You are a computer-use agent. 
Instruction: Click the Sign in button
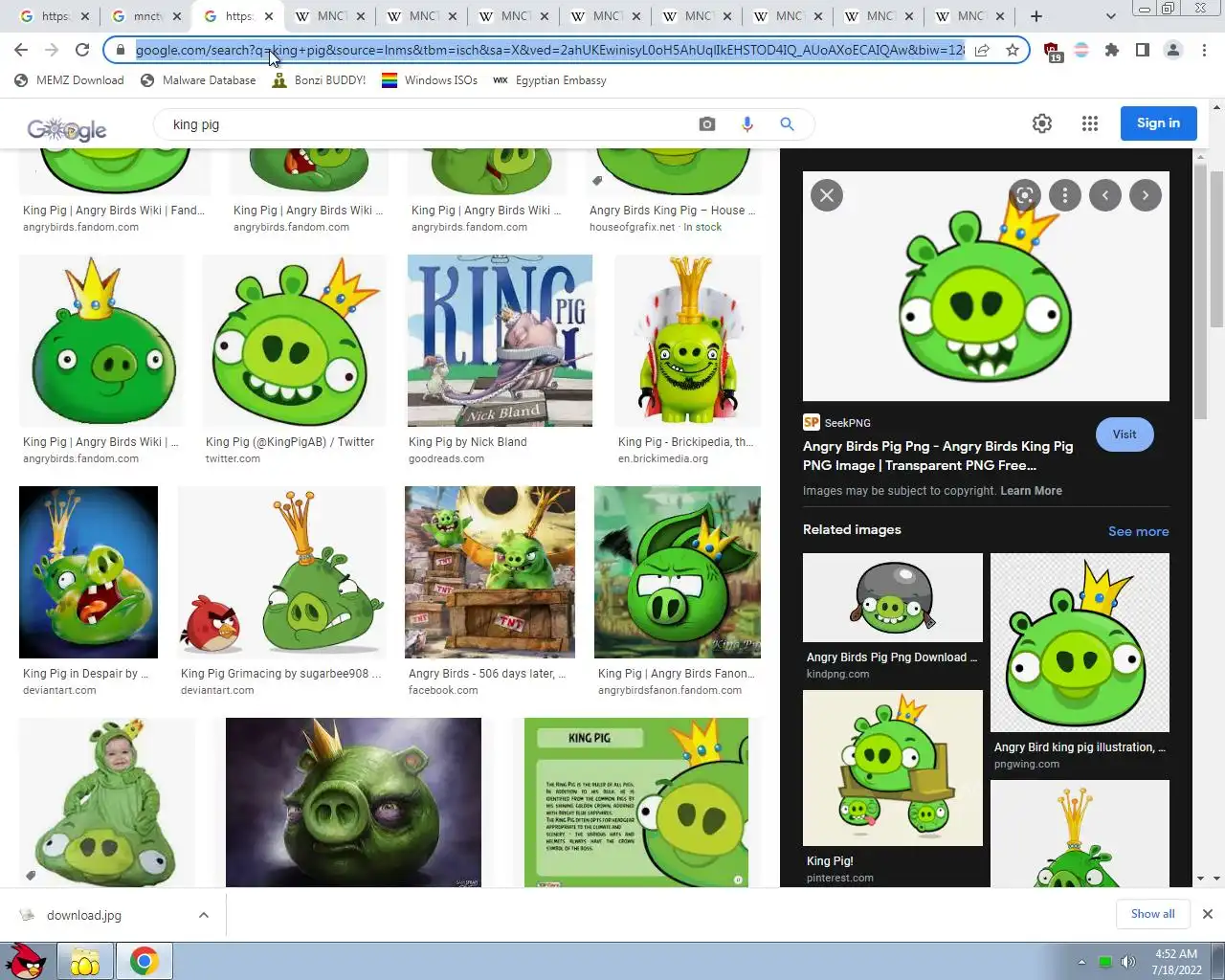click(x=1158, y=122)
